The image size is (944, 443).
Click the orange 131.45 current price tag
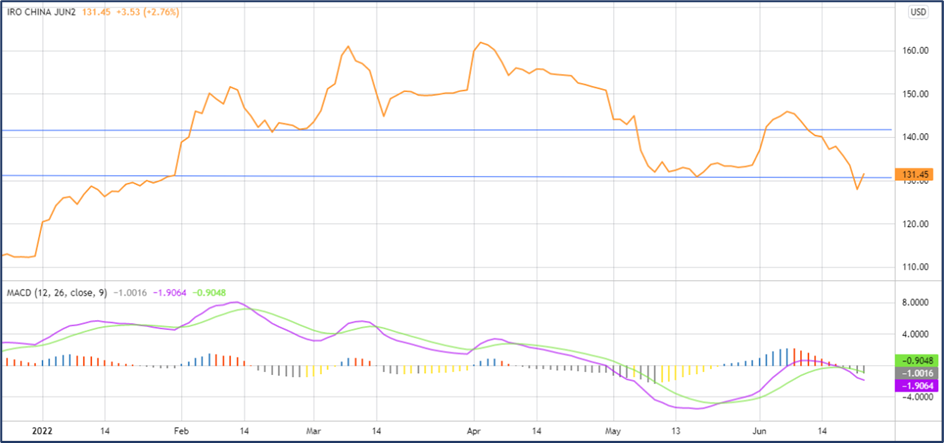pos(913,175)
